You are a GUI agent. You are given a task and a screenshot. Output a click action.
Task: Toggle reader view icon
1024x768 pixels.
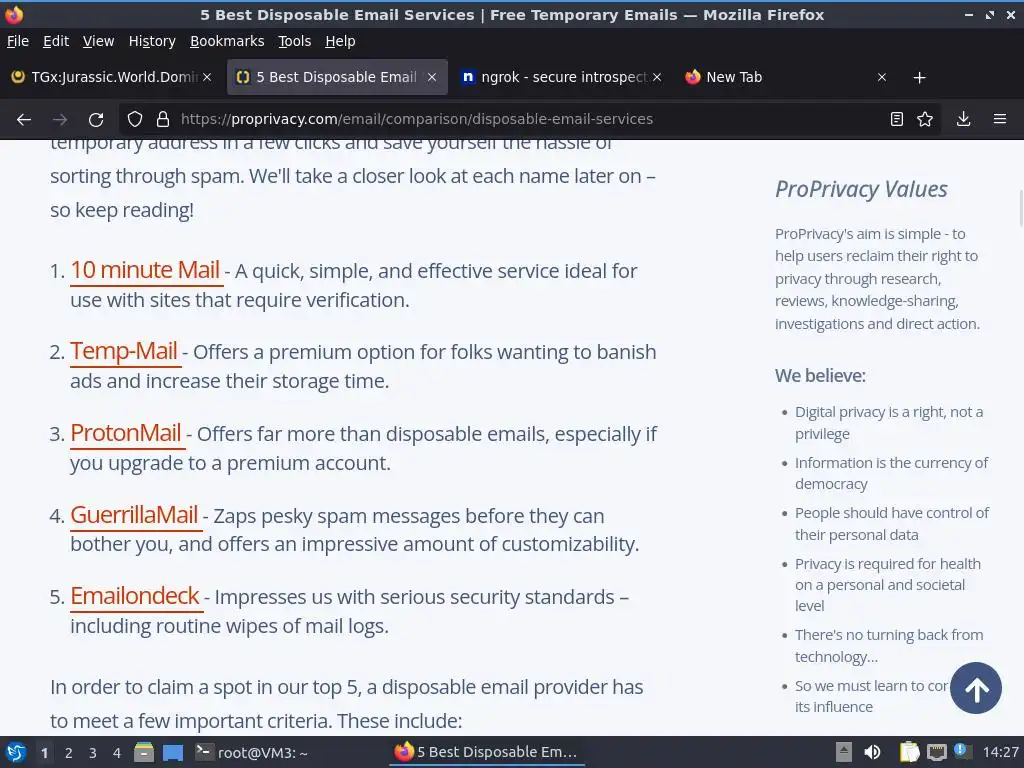coord(897,119)
